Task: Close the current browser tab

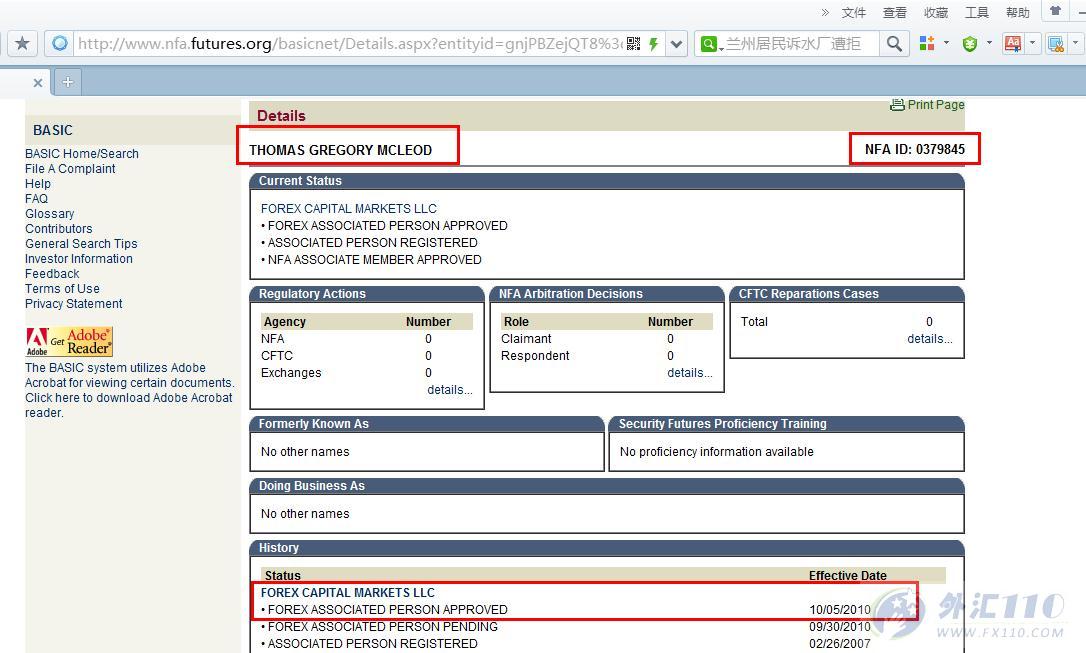Action: [x=38, y=82]
